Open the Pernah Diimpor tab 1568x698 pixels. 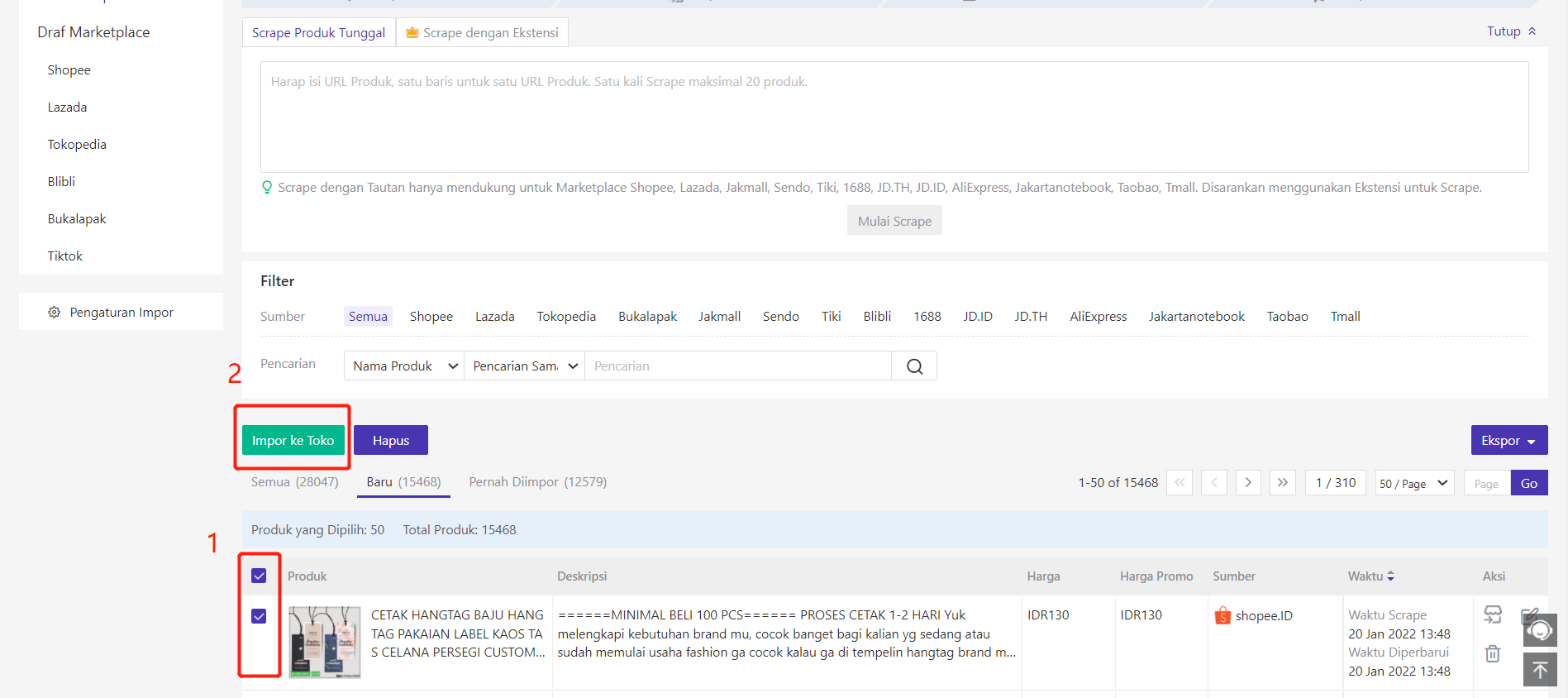[x=537, y=482]
